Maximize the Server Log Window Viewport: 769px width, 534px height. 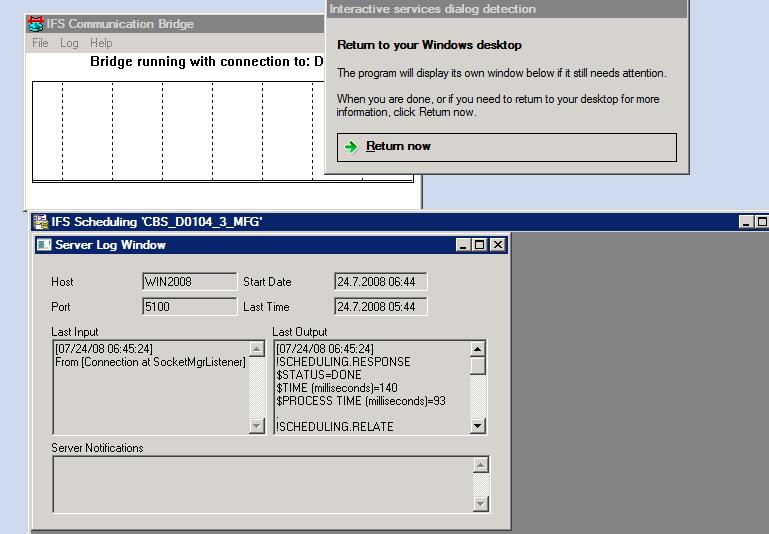[x=480, y=245]
